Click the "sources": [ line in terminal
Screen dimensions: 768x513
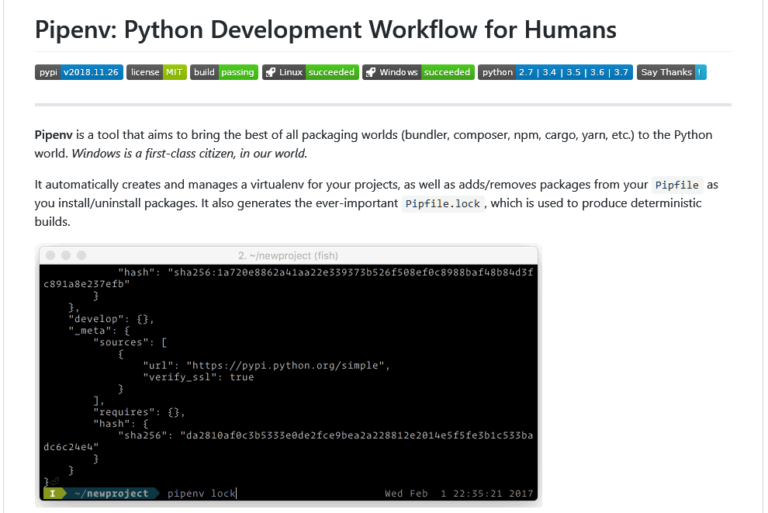point(130,342)
